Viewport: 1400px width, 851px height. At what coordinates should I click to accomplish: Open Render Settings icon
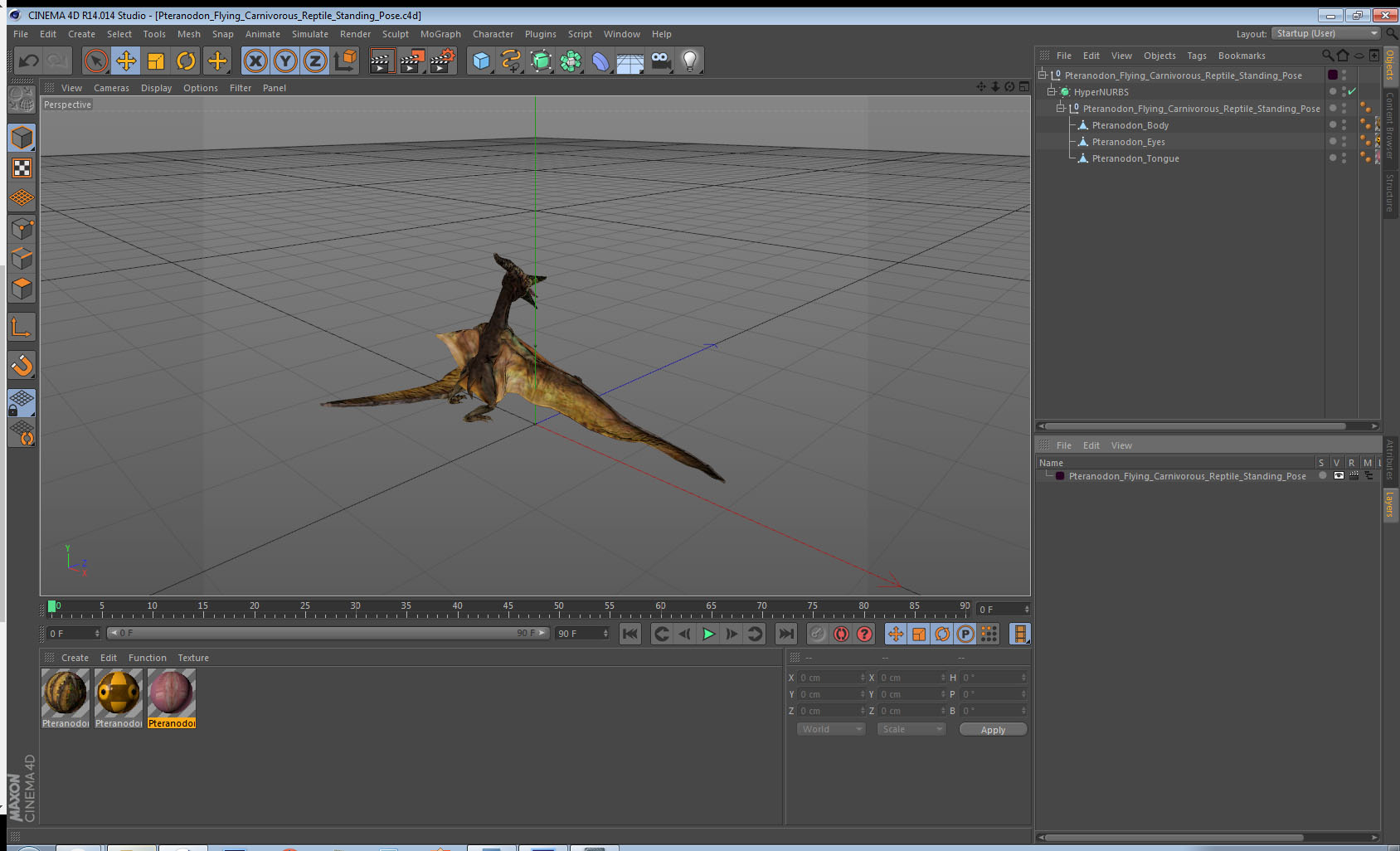(x=442, y=61)
